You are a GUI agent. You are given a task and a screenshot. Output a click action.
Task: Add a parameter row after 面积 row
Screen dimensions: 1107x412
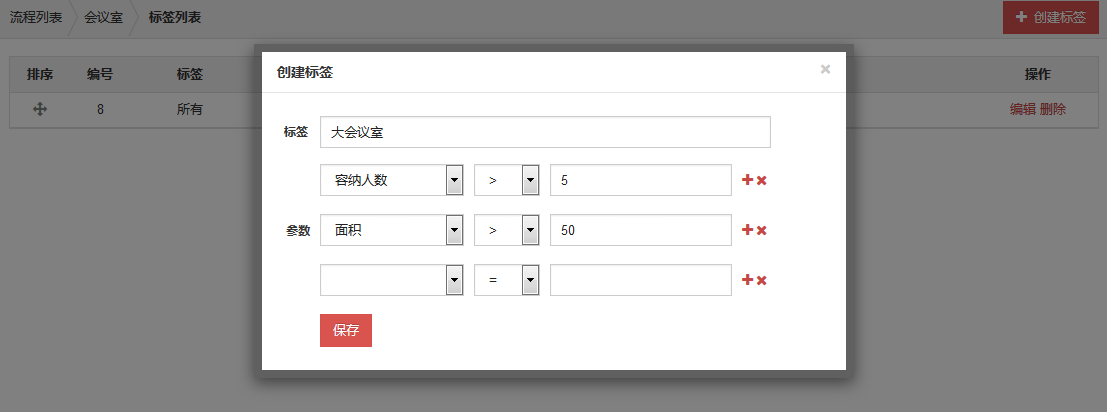(747, 230)
